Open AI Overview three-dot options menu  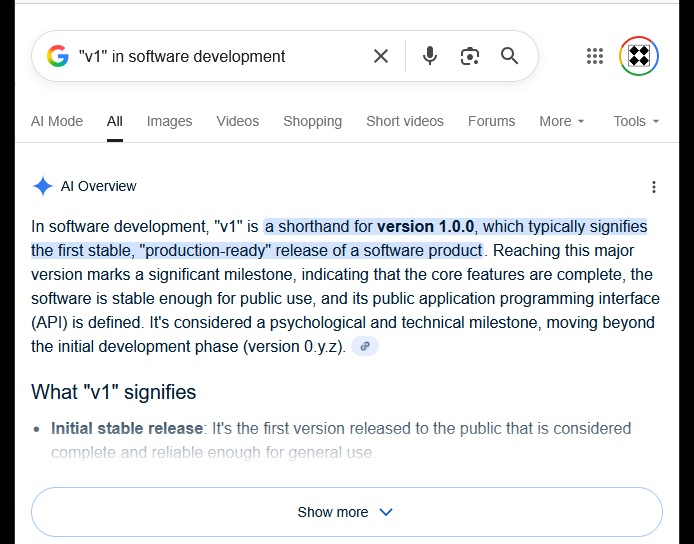654,187
